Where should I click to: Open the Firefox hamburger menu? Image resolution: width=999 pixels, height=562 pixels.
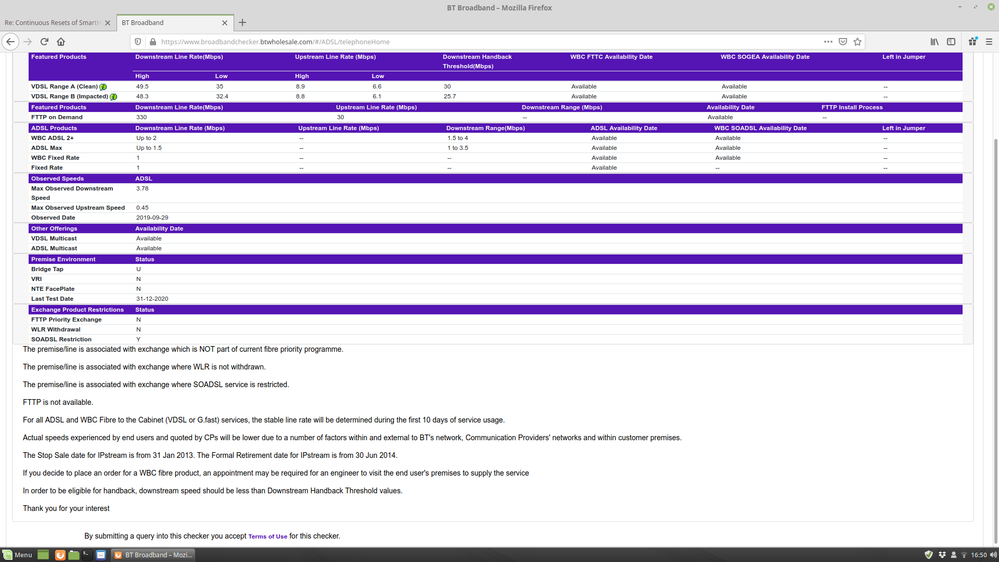coord(988,42)
